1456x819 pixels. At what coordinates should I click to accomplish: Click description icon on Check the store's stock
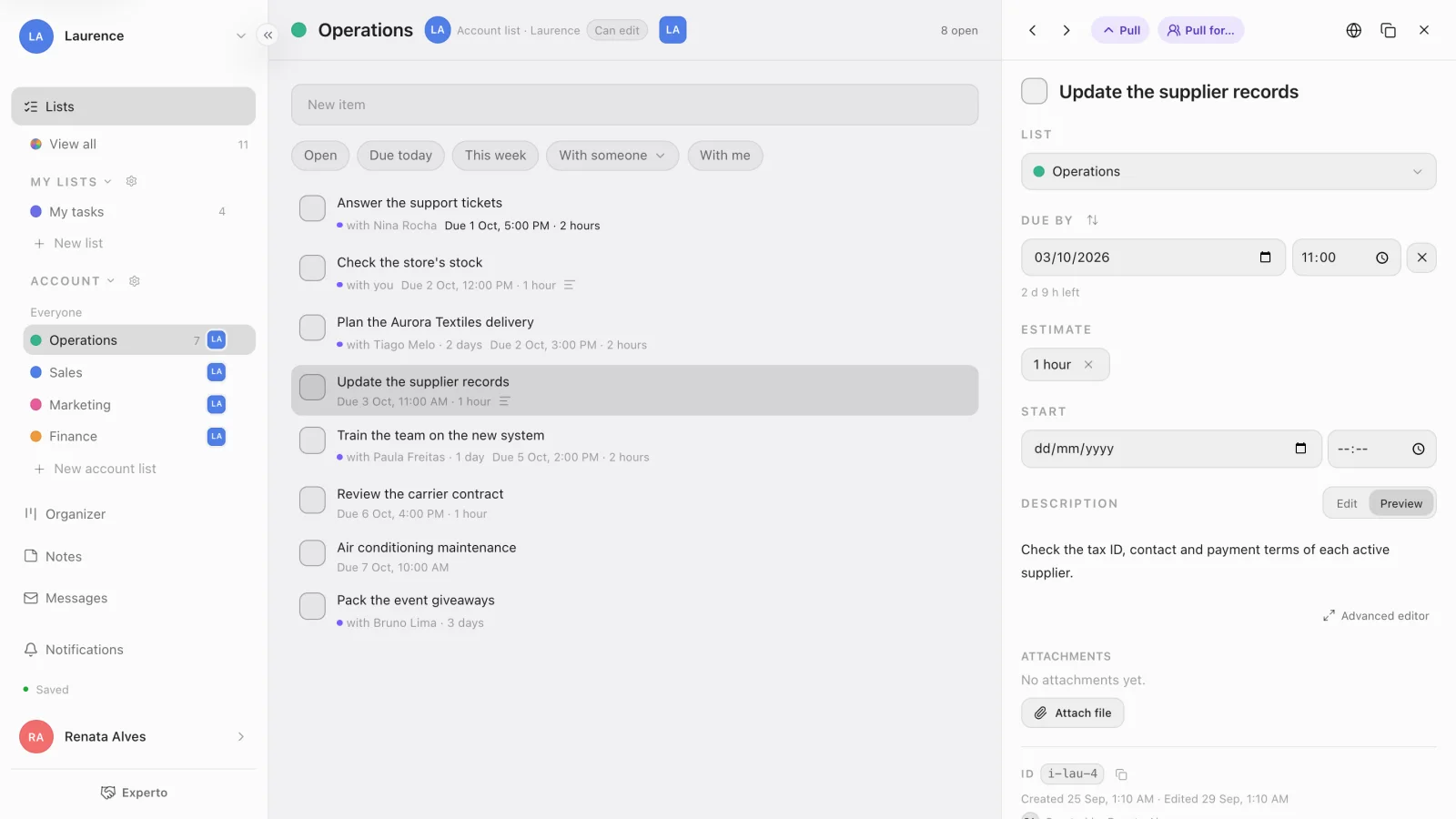(570, 285)
